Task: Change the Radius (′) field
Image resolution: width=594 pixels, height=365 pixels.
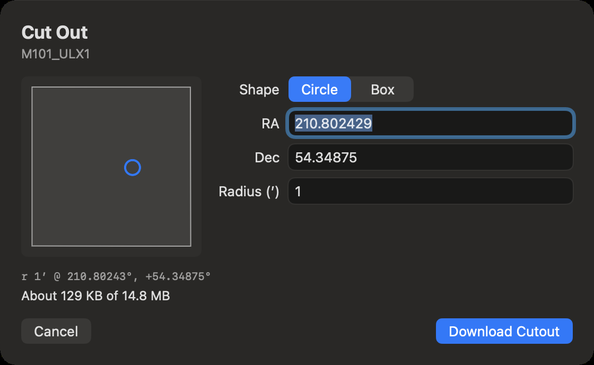Action: [x=430, y=191]
